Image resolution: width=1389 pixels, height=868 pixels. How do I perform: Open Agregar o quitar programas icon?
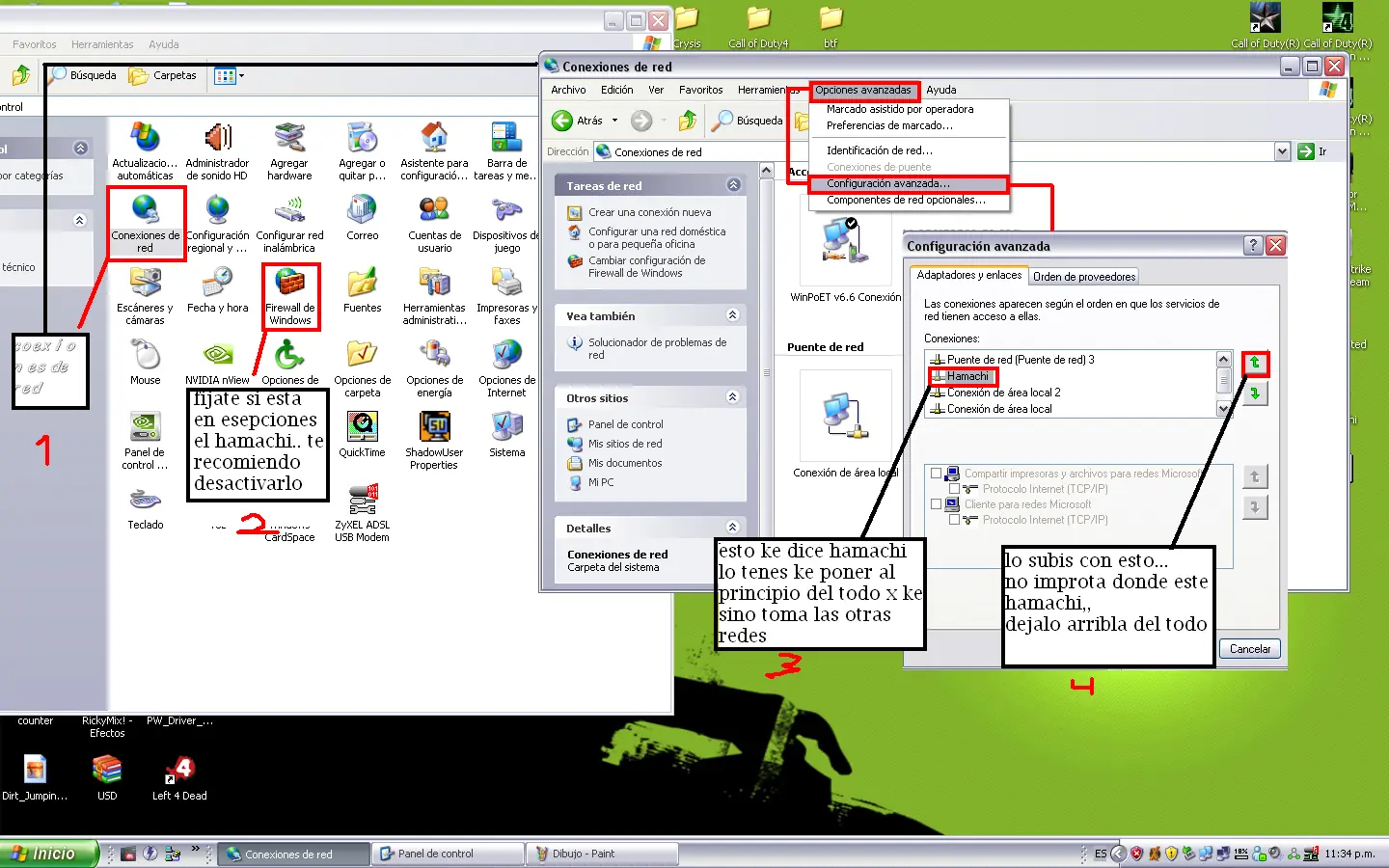tap(362, 150)
